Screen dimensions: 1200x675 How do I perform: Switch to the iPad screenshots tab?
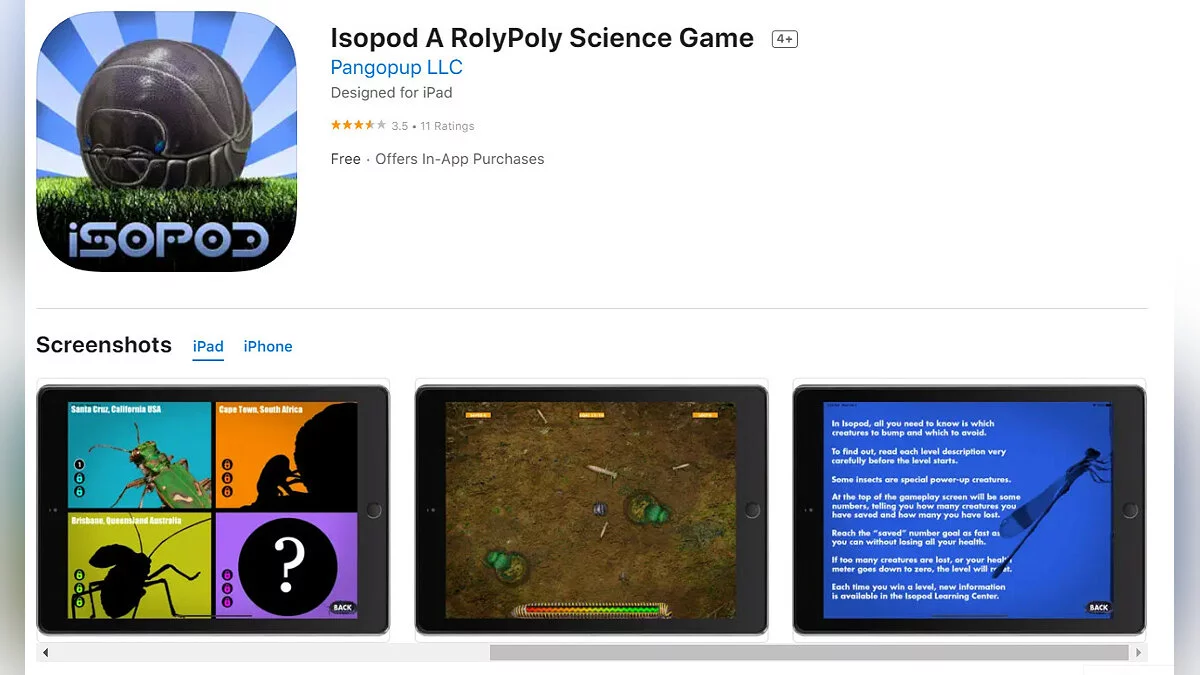point(208,346)
